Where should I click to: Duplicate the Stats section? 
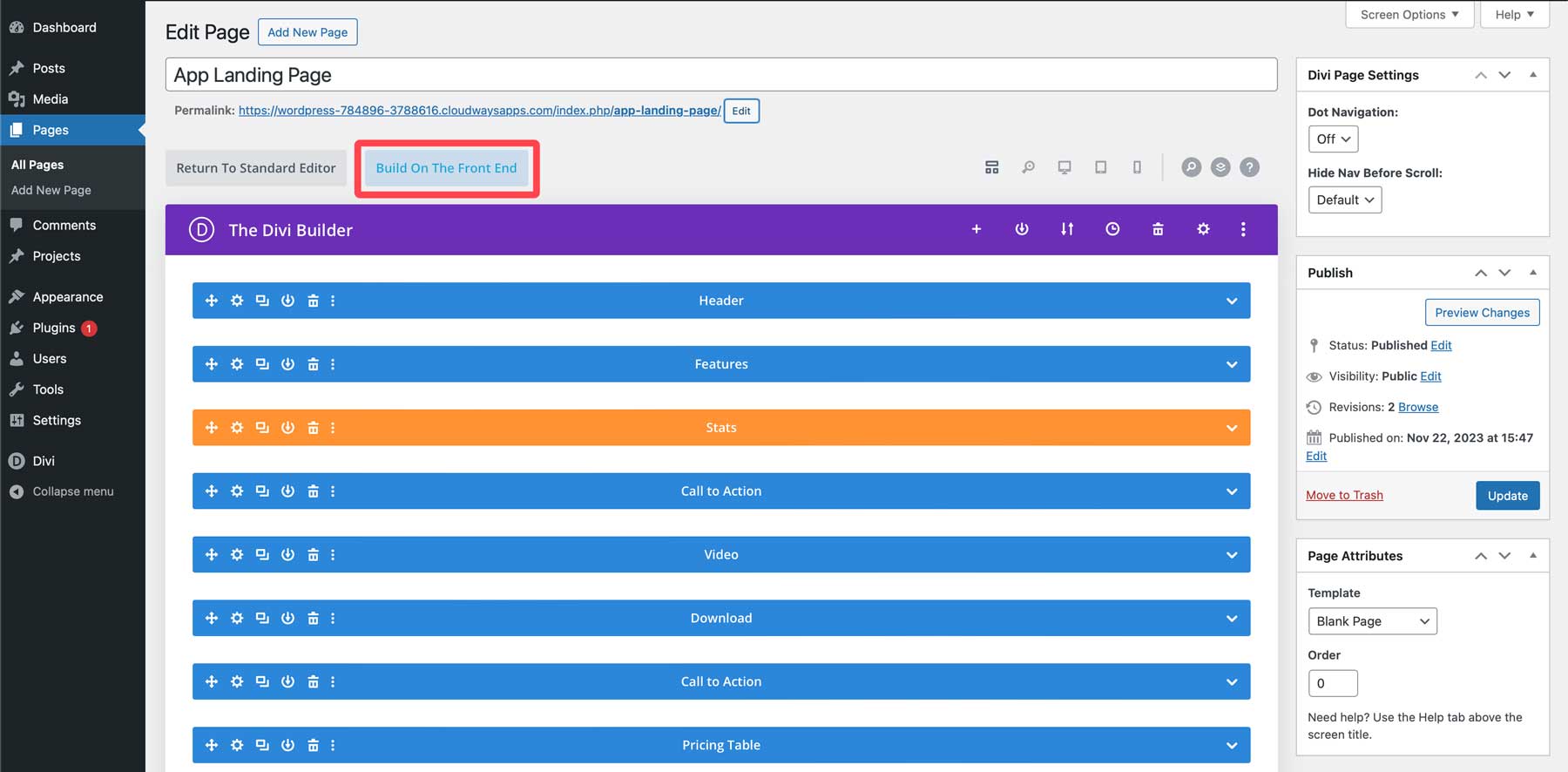(x=262, y=428)
